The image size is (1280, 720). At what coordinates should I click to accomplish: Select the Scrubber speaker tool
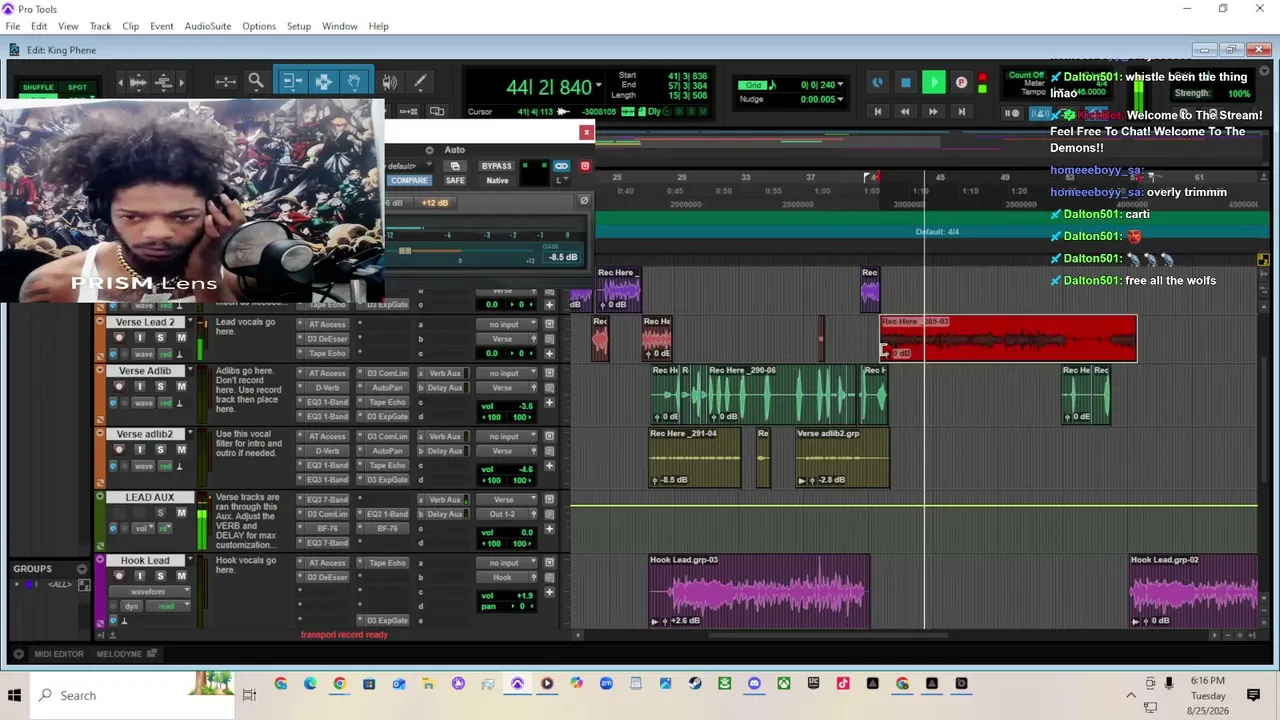point(390,82)
